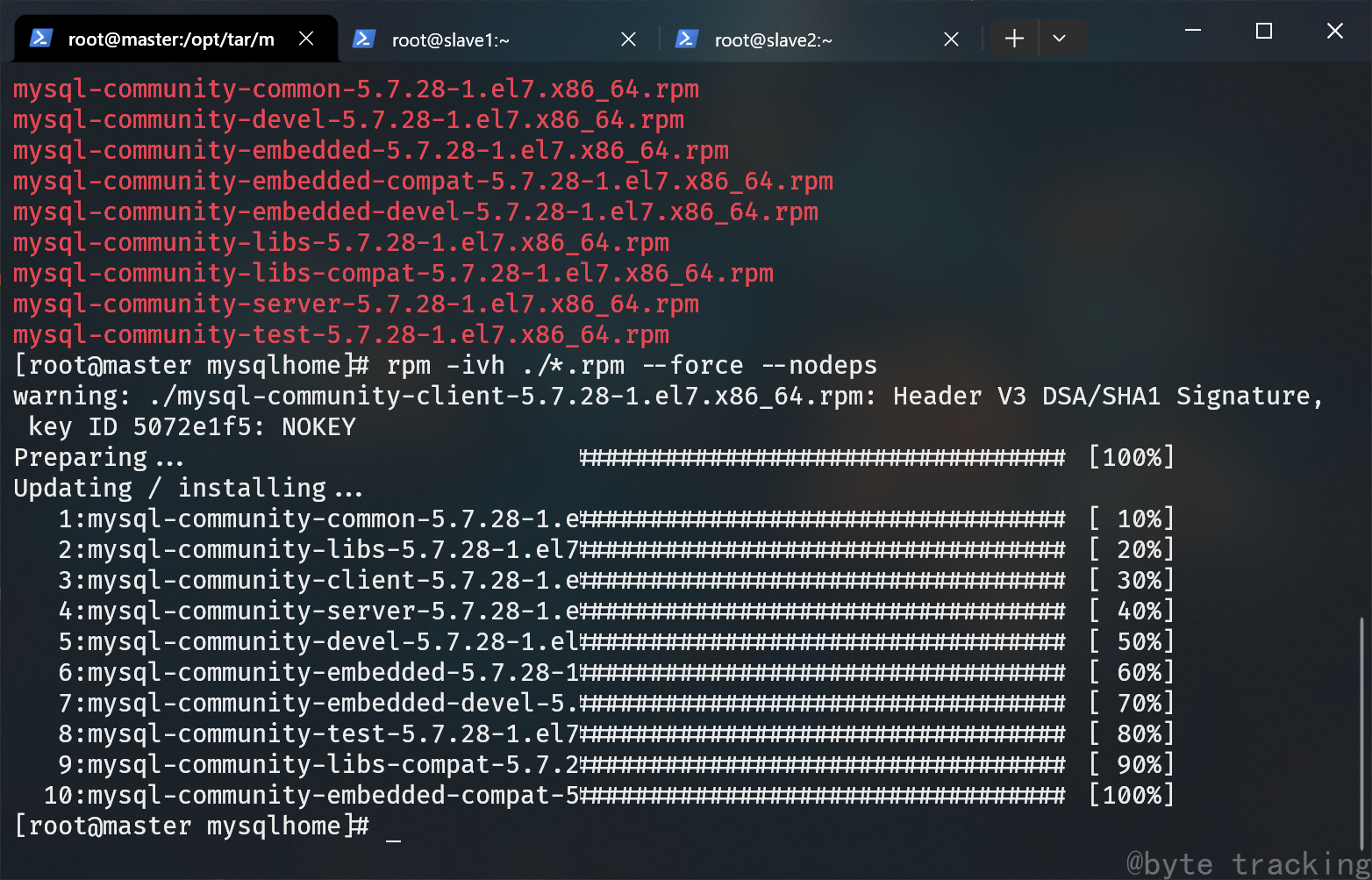Click the Updating / installing... line
Image resolution: width=1372 pixels, height=880 pixels.
coord(188,489)
